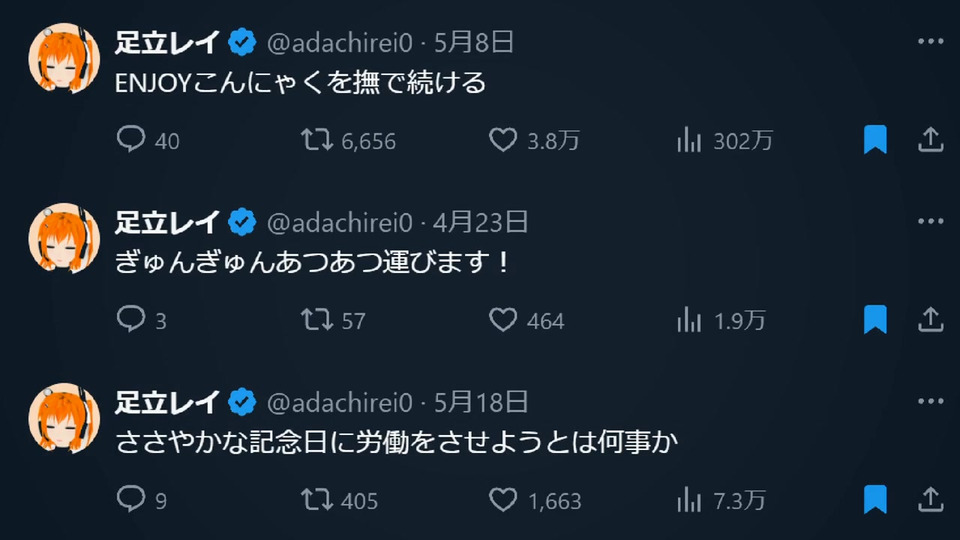Retweet the ENJOYこんにゃく tweet
Image resolution: width=960 pixels, height=540 pixels.
(317, 140)
